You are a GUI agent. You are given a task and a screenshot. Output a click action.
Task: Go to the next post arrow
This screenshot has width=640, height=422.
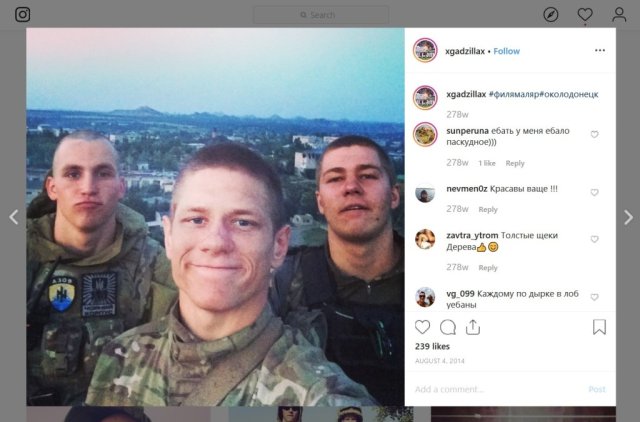(628, 217)
